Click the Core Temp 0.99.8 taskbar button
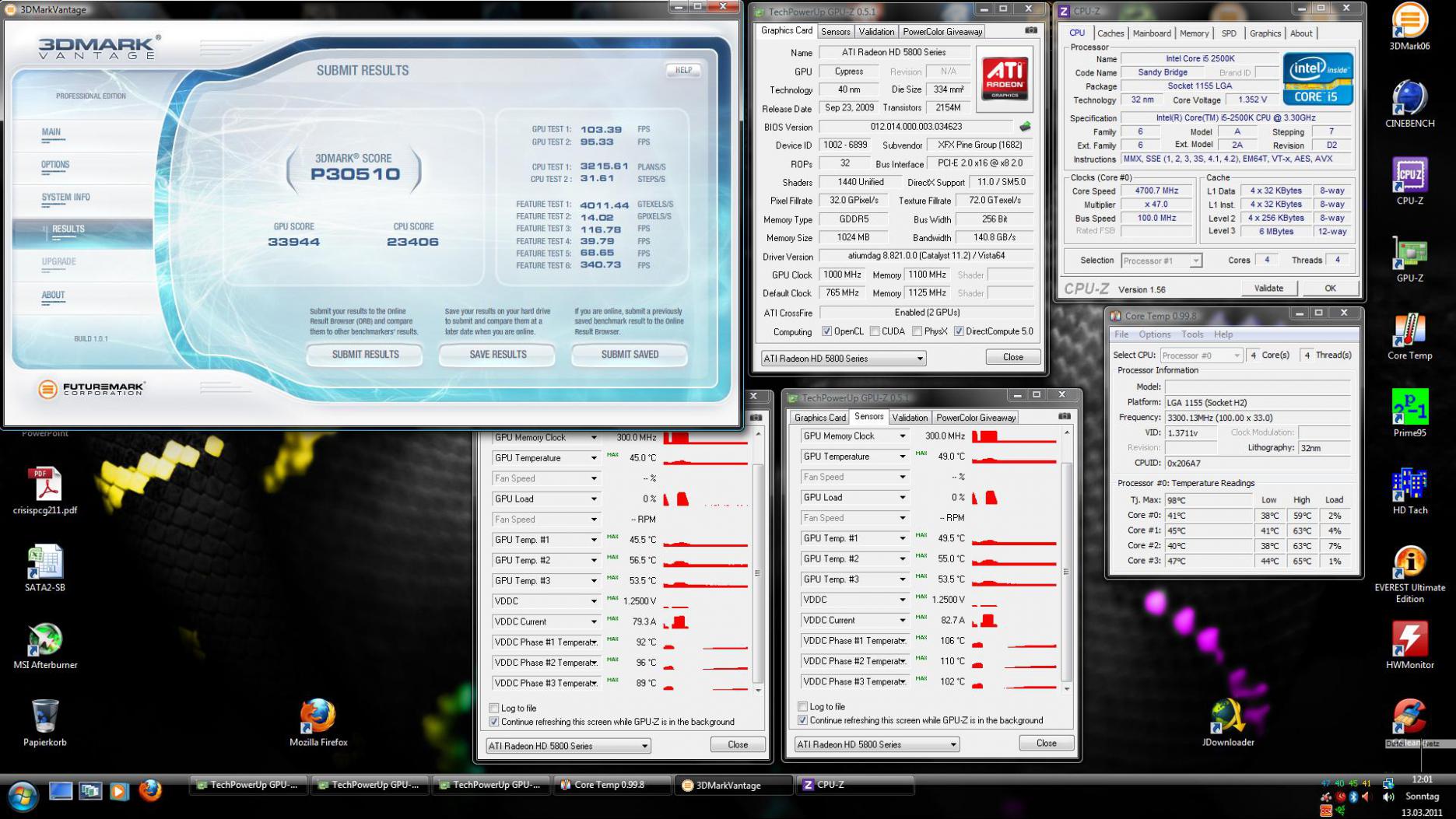The height and width of the screenshot is (819, 1456). click(612, 785)
